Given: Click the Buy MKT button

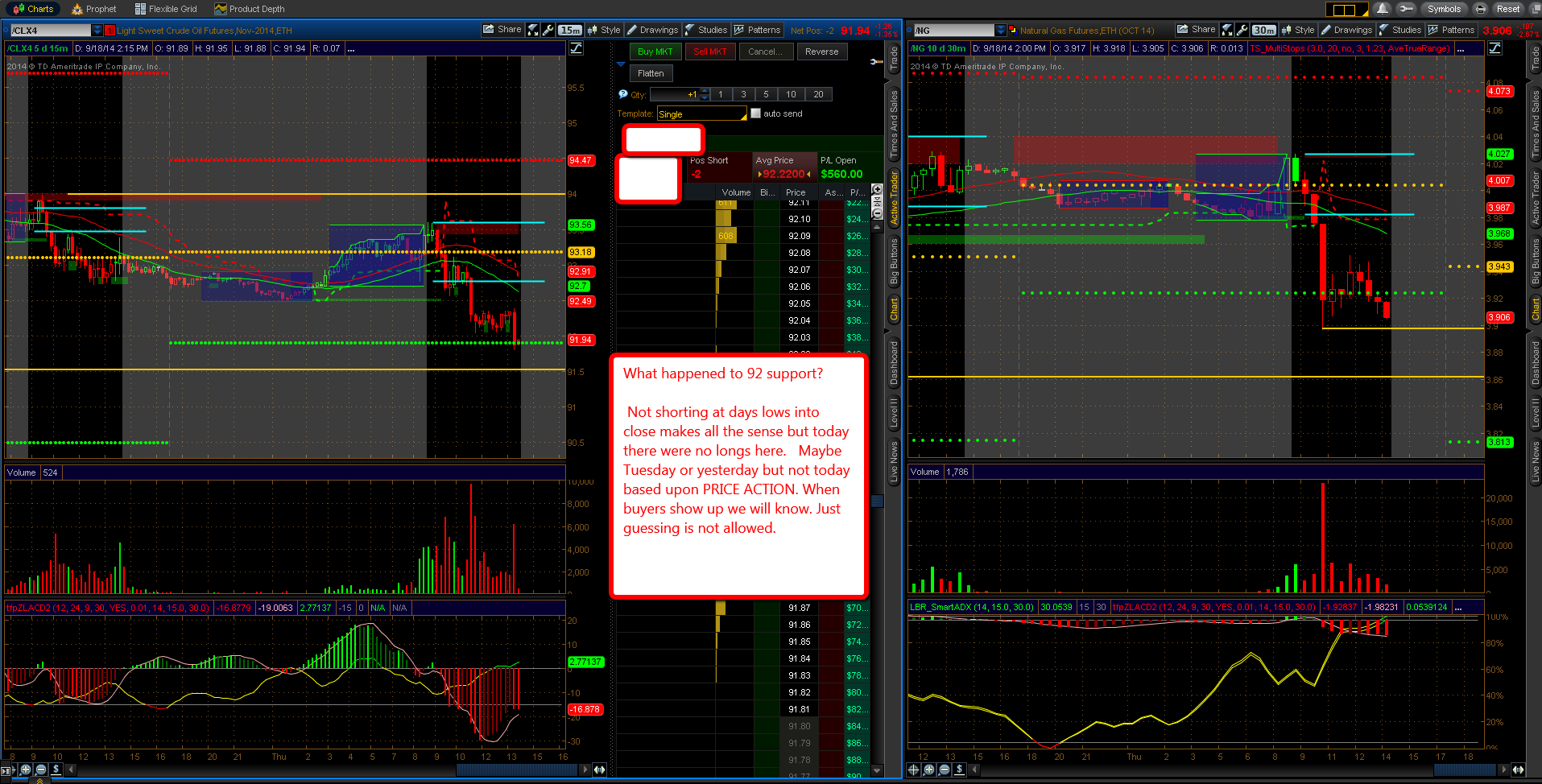Looking at the screenshot, I should [655, 52].
